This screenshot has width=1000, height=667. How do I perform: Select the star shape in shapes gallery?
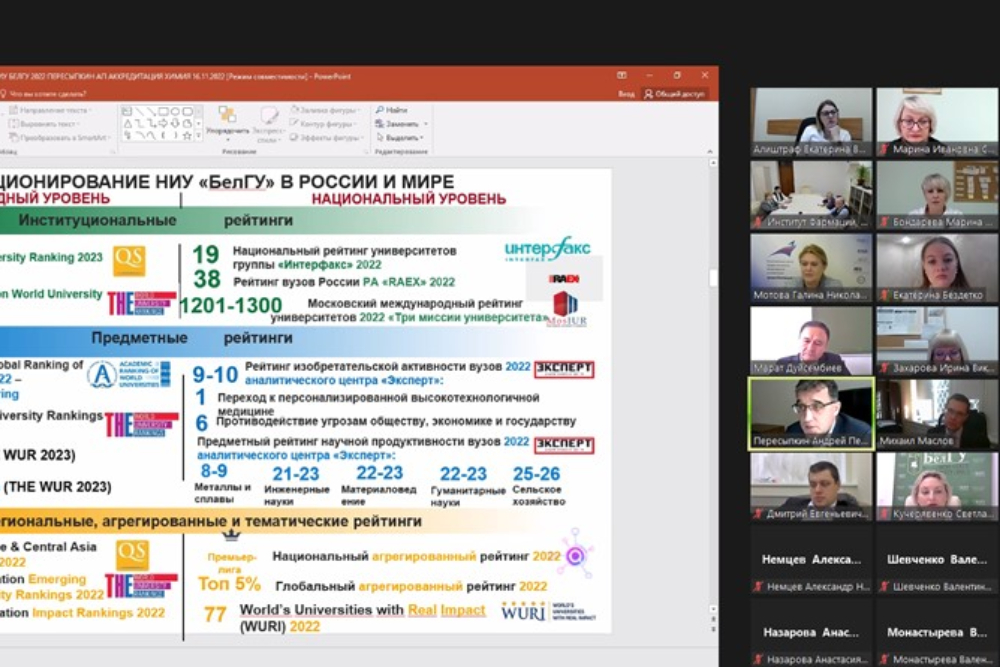[x=189, y=135]
